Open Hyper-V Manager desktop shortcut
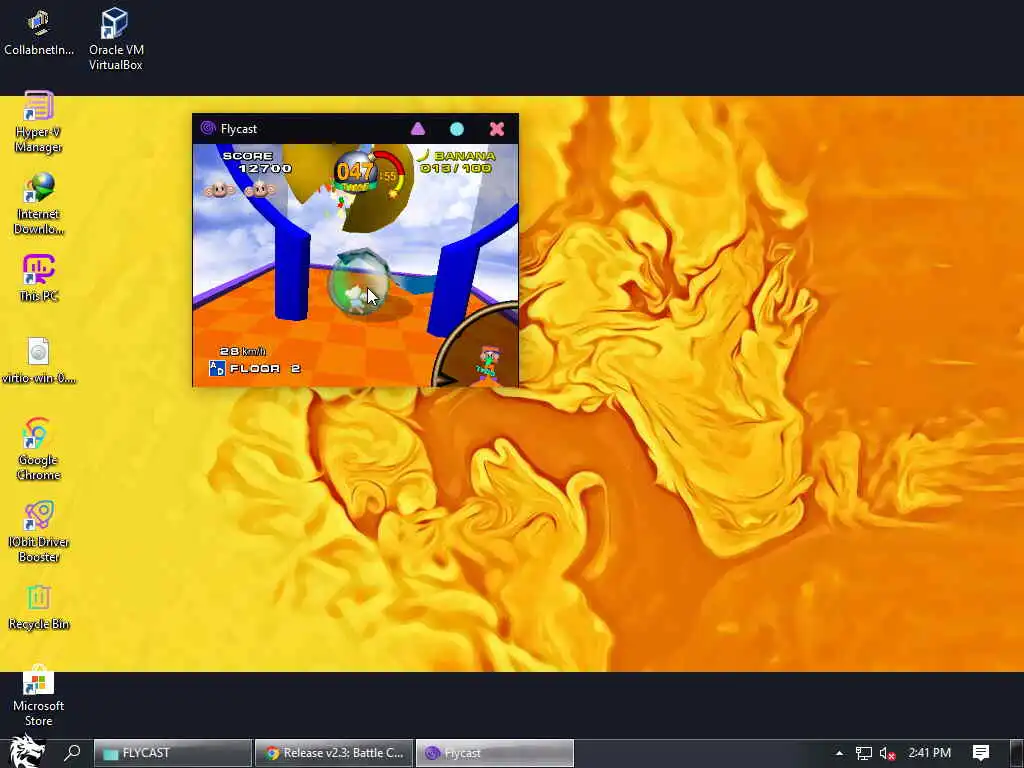This screenshot has width=1024, height=768. (39, 121)
